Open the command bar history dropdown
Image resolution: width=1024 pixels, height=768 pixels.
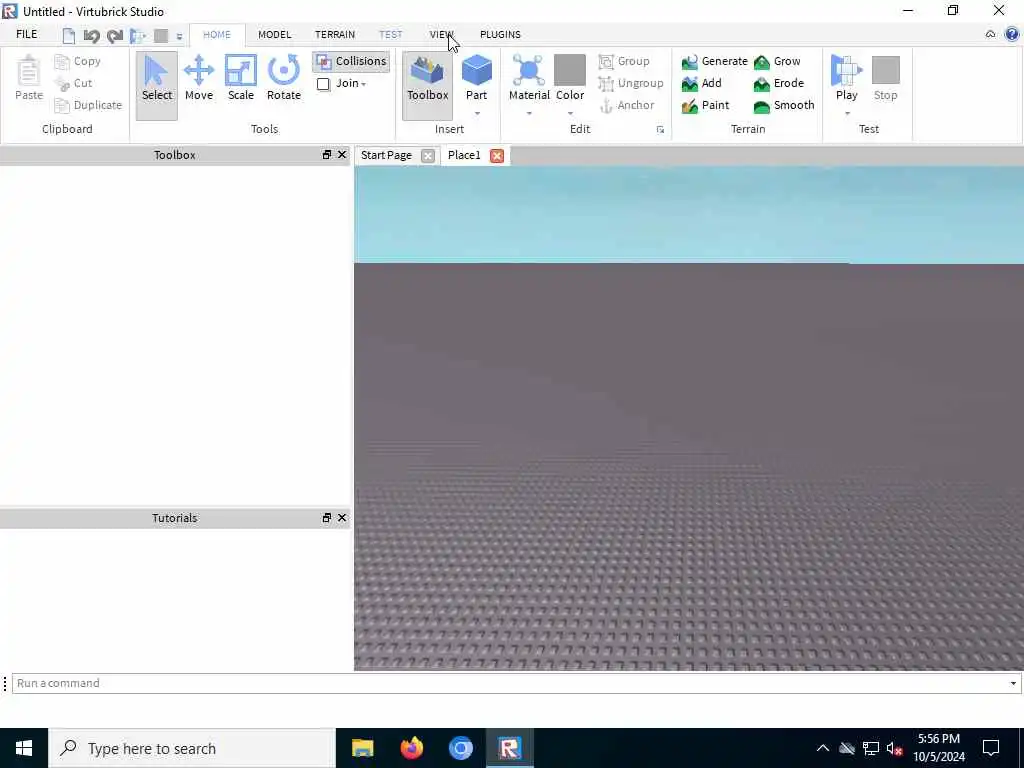point(1013,683)
